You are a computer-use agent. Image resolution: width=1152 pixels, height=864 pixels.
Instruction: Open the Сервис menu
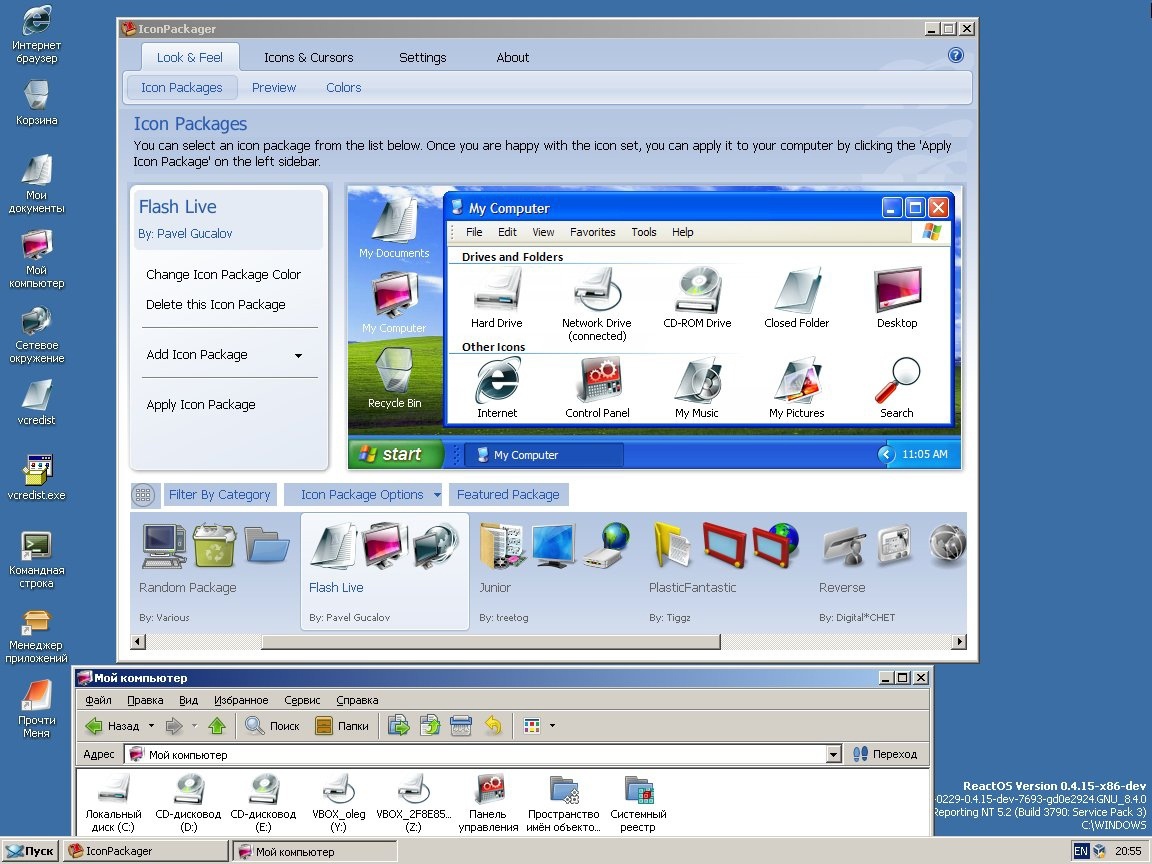click(x=302, y=700)
